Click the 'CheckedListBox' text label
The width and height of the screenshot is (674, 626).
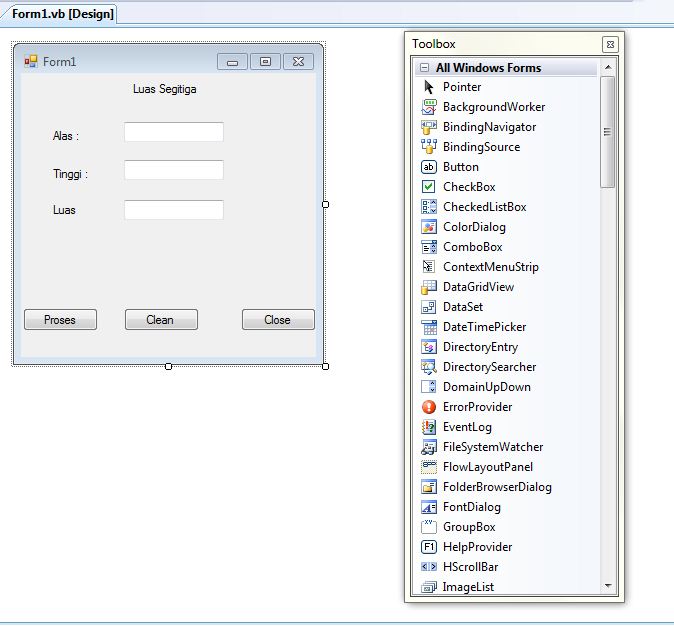pyautogui.click(x=484, y=207)
